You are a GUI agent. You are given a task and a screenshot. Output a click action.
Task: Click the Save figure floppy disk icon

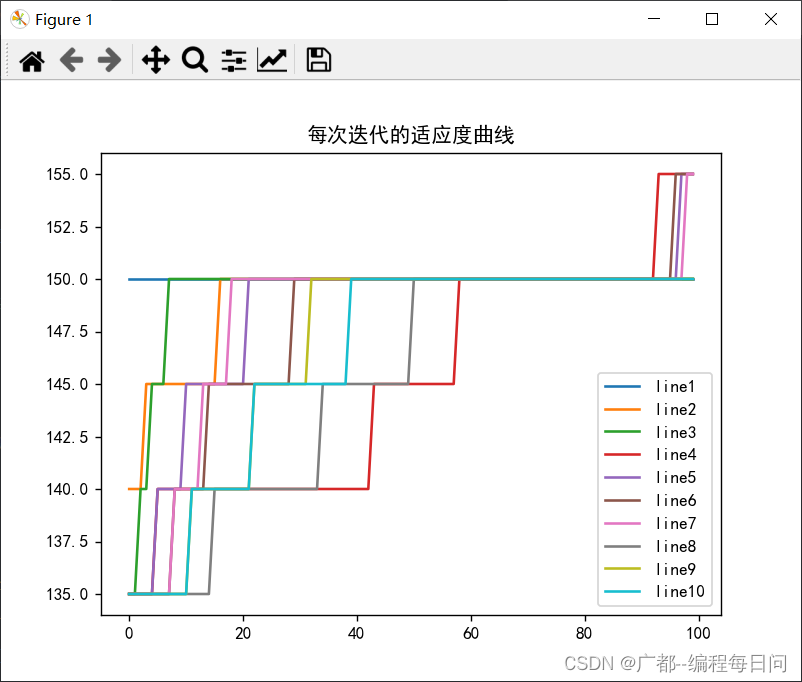pyautogui.click(x=317, y=61)
